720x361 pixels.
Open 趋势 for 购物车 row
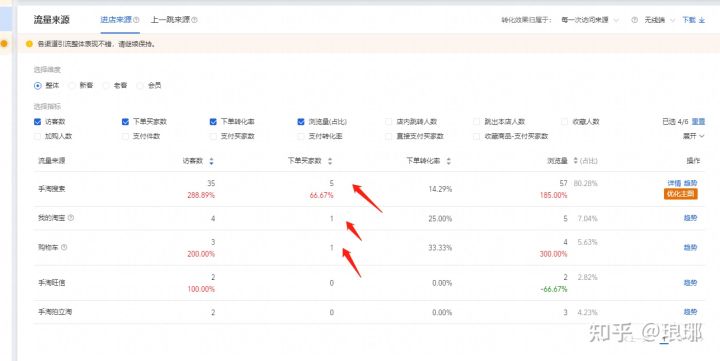point(690,248)
